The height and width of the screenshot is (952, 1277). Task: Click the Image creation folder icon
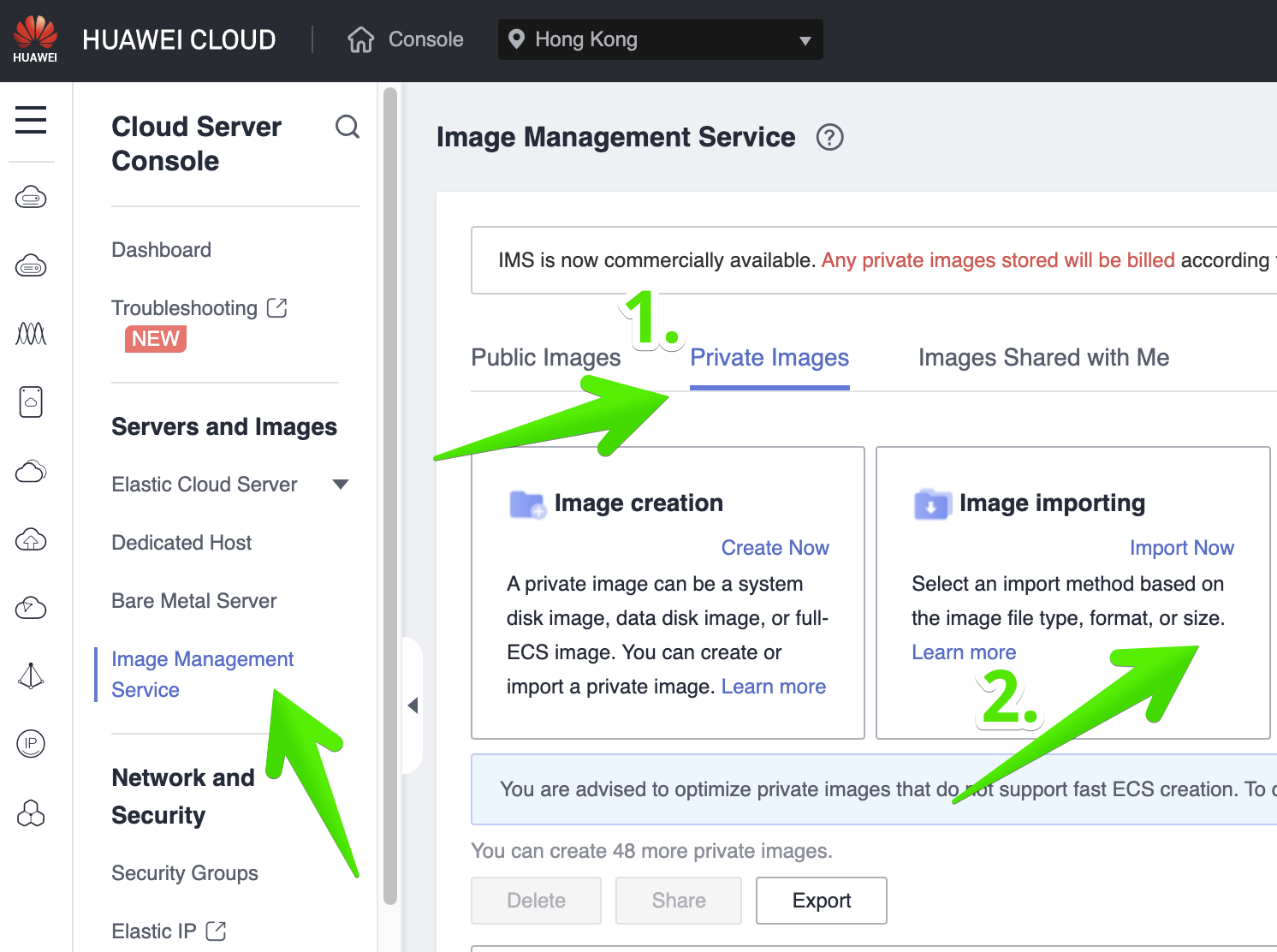click(x=527, y=504)
